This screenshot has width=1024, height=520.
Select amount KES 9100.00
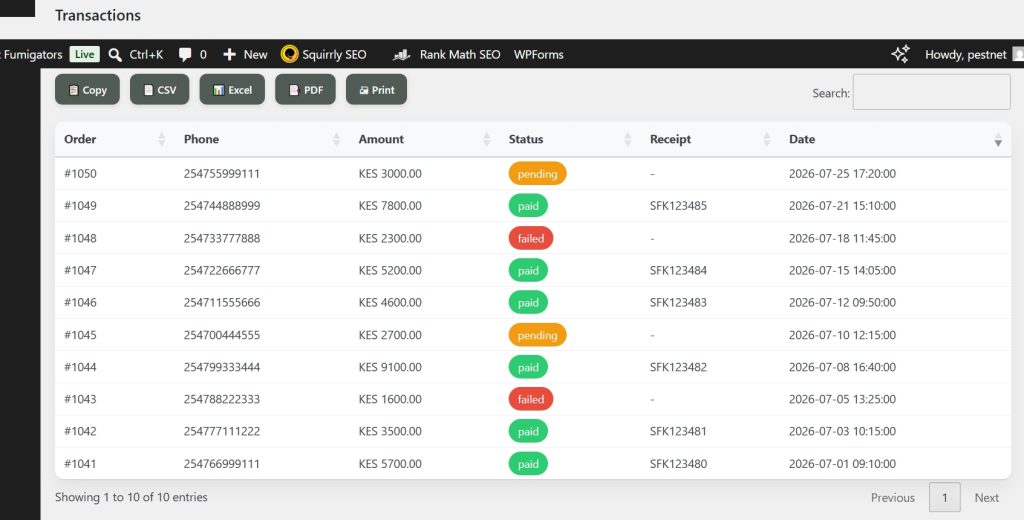390,367
